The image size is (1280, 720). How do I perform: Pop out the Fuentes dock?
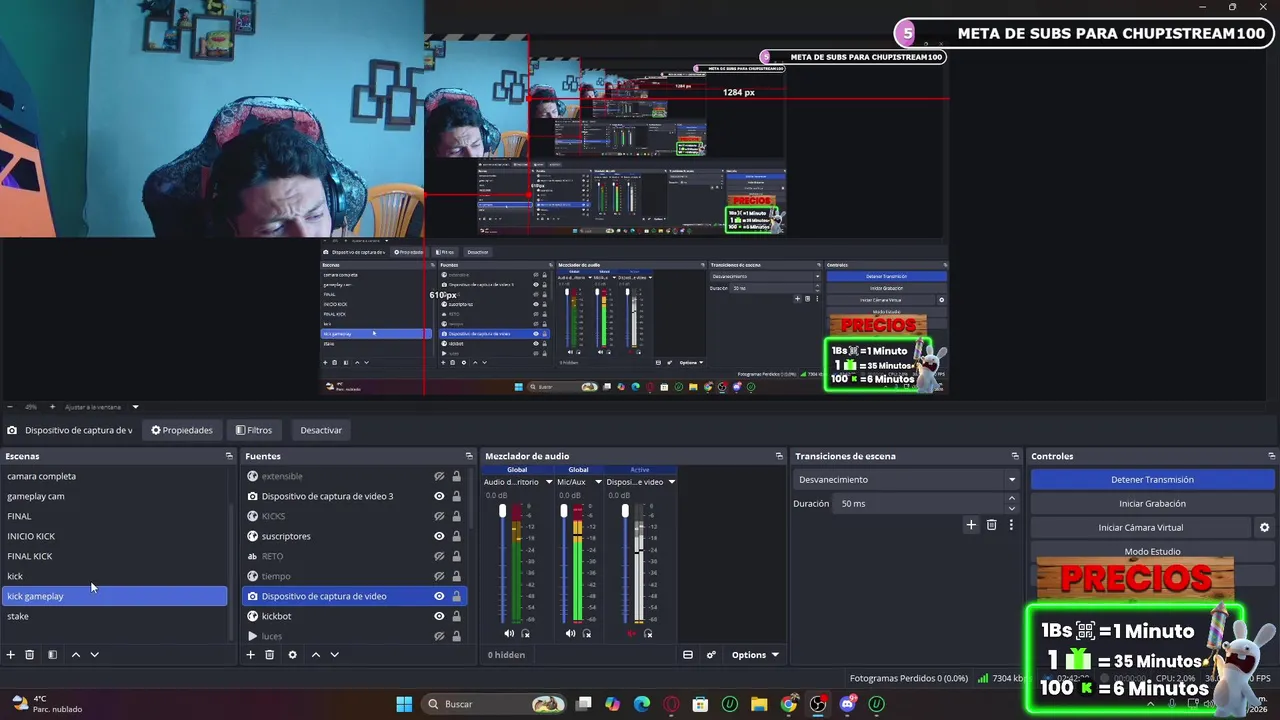(x=469, y=456)
